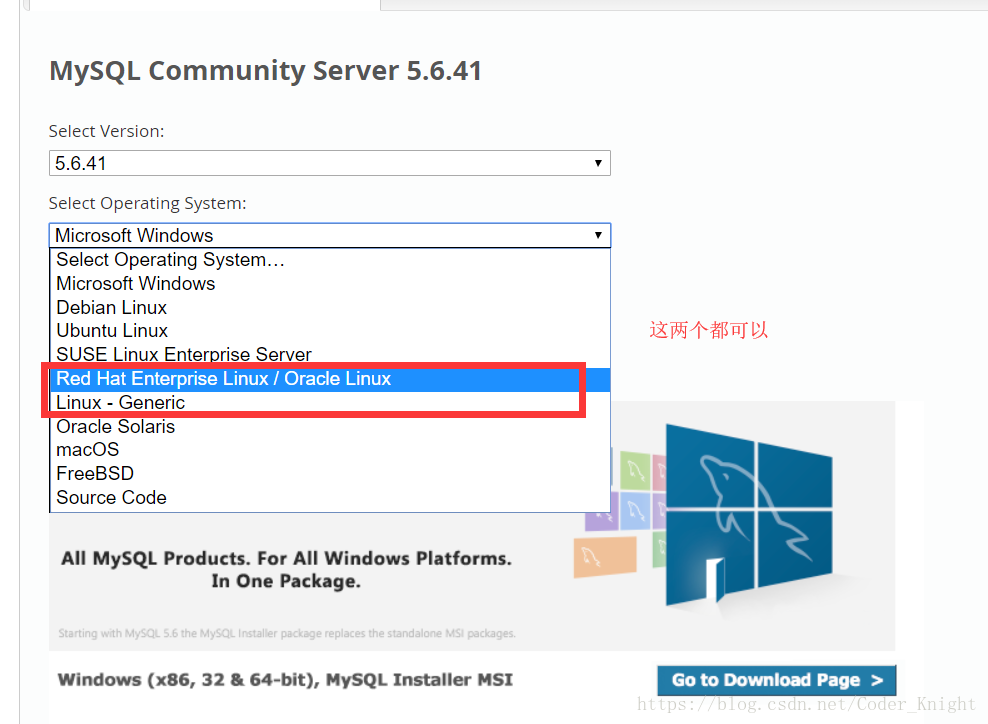Click the orange dolphin tile in banner
The width and height of the screenshot is (988, 724).
click(604, 557)
